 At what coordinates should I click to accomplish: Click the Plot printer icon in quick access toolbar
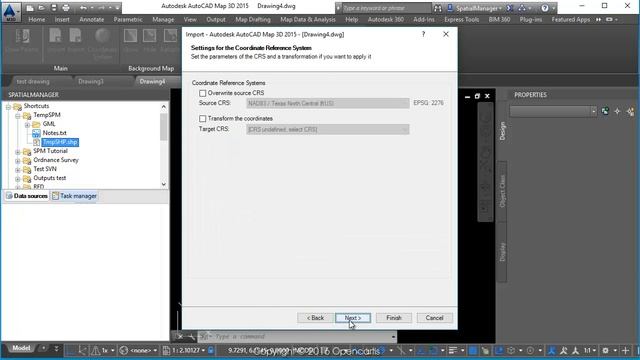(x=66, y=8)
